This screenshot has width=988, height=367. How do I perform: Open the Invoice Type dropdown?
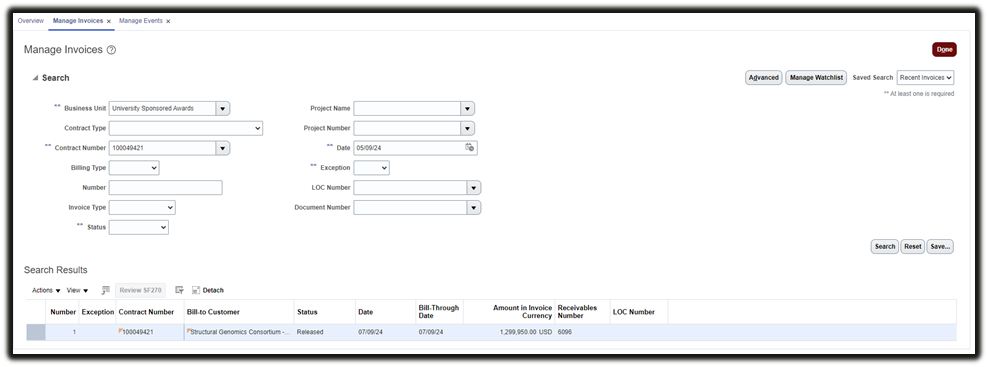142,207
